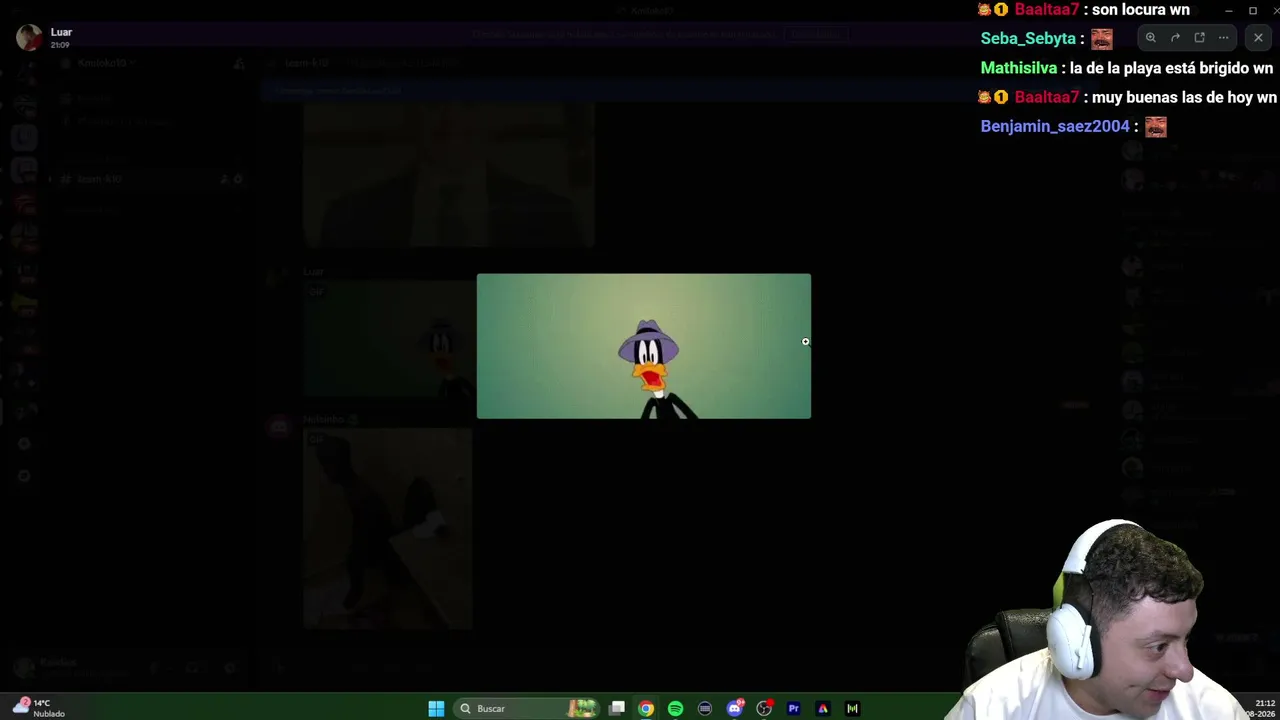
Task: Click the enlarged Daffy Duck image
Action: coord(644,346)
